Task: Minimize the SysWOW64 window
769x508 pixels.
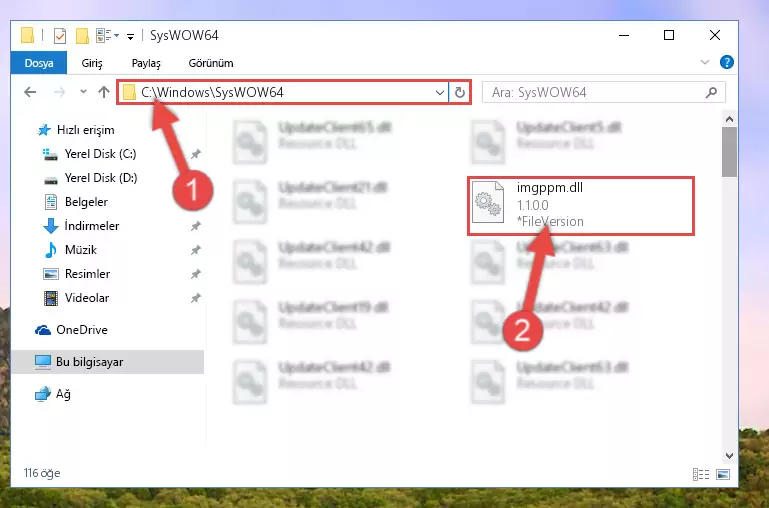Action: point(624,35)
